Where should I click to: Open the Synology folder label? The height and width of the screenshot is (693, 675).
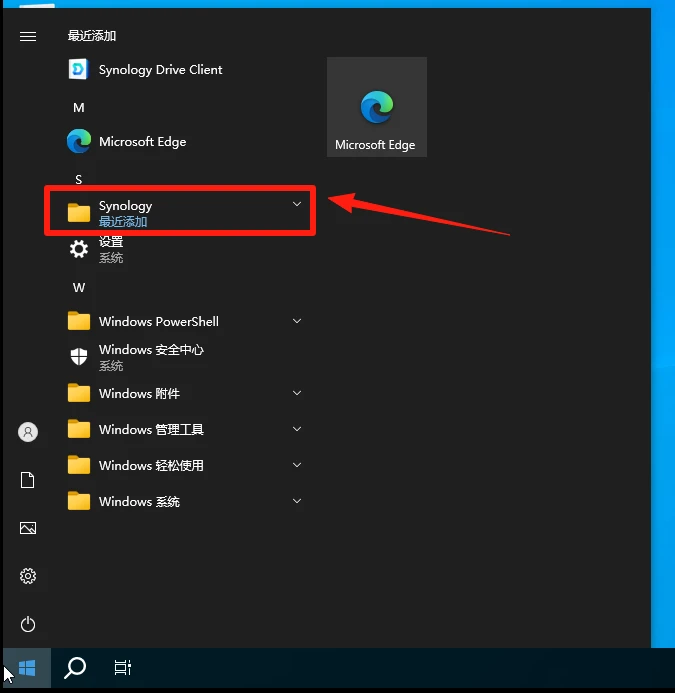pos(126,206)
